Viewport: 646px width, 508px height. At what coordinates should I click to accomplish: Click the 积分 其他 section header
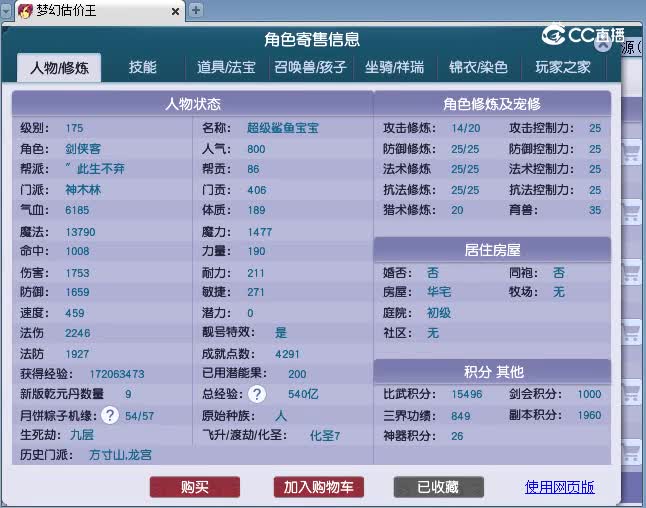pos(492,372)
